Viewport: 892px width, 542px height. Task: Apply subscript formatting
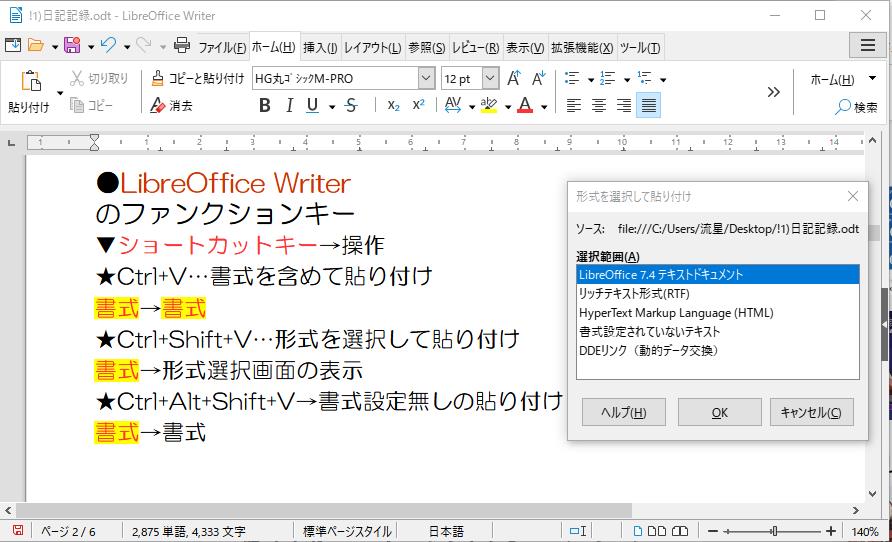[x=393, y=105]
